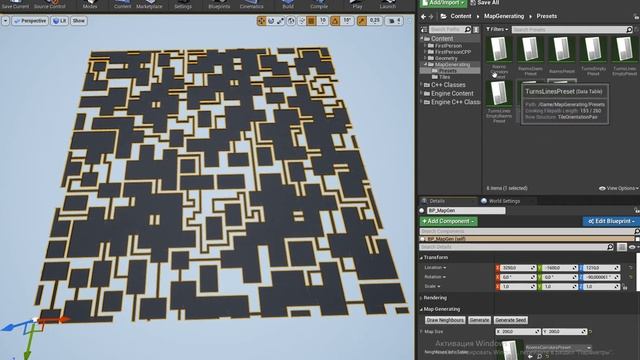Viewport: 640px width, 360px height.
Task: Open Source Control in the toolbar
Action: [x=49, y=4]
